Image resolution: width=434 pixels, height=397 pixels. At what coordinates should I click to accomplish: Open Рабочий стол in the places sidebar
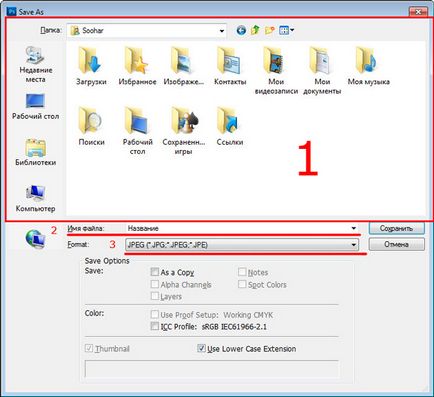35,107
